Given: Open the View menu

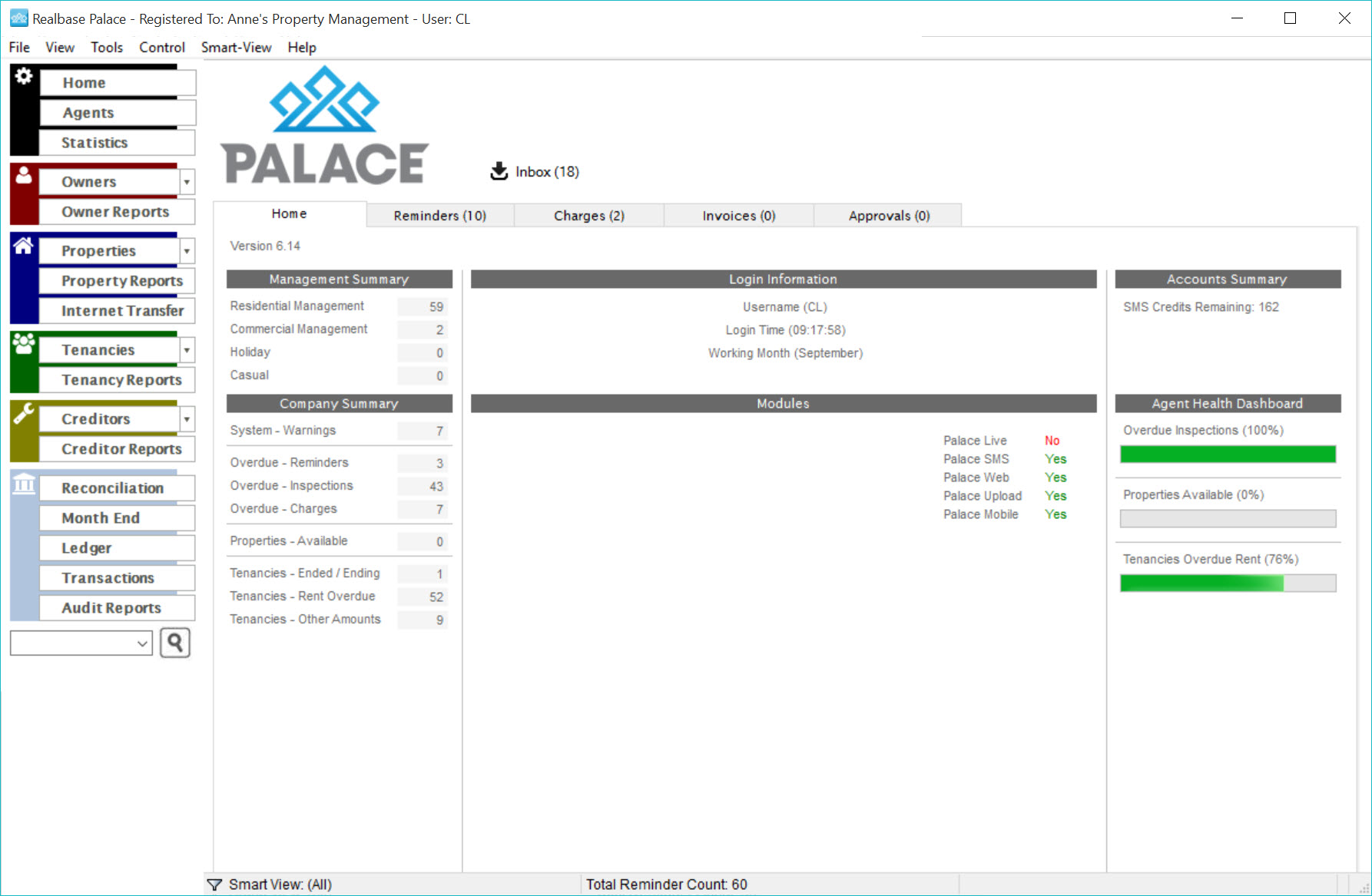Looking at the screenshot, I should [x=60, y=48].
